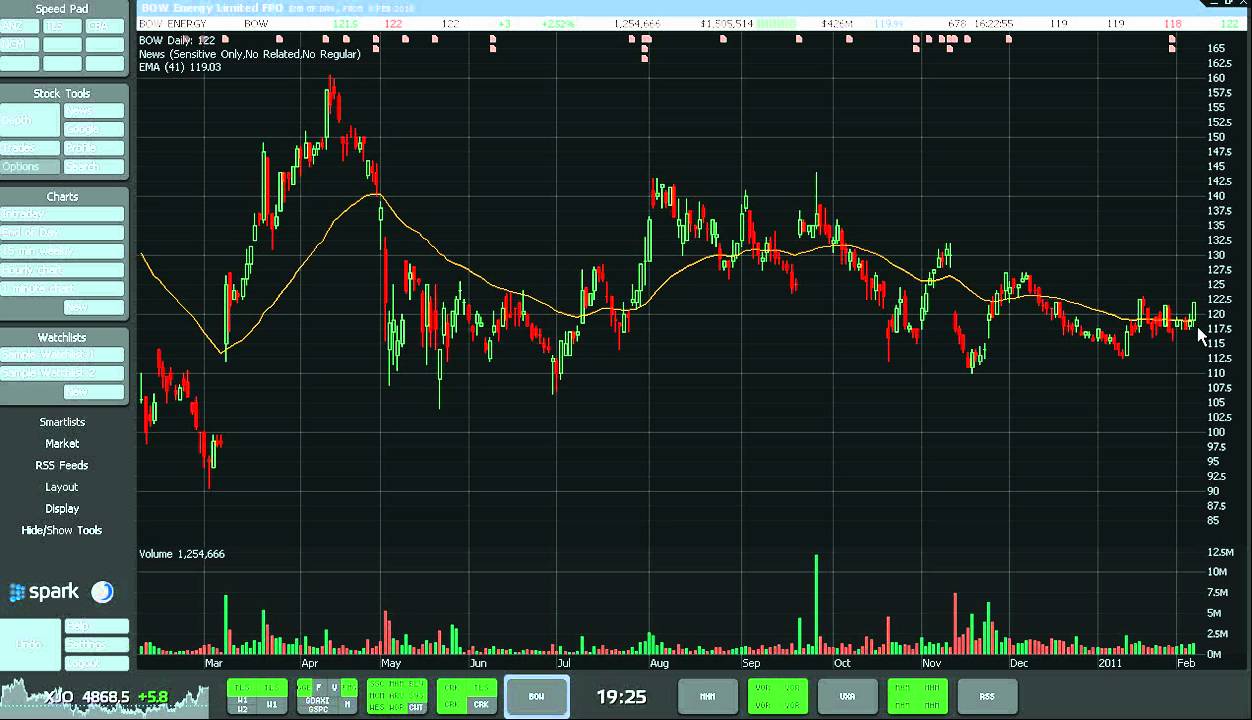1252x720 pixels.
Task: Click the Settings button
Action: [x=96, y=645]
